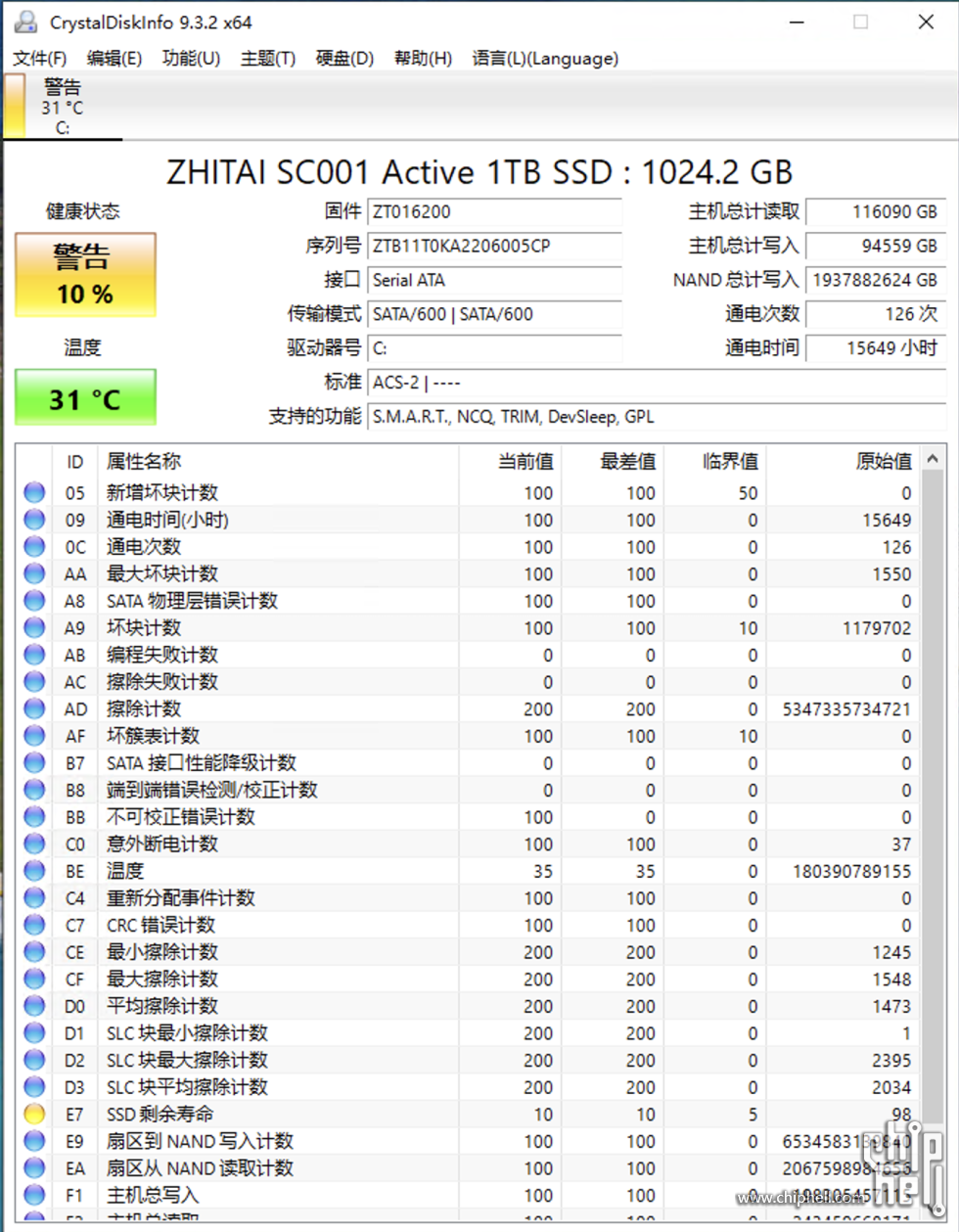Click the 31 °C temperature button
Image resolution: width=959 pixels, height=1232 pixels.
pyautogui.click(x=85, y=397)
